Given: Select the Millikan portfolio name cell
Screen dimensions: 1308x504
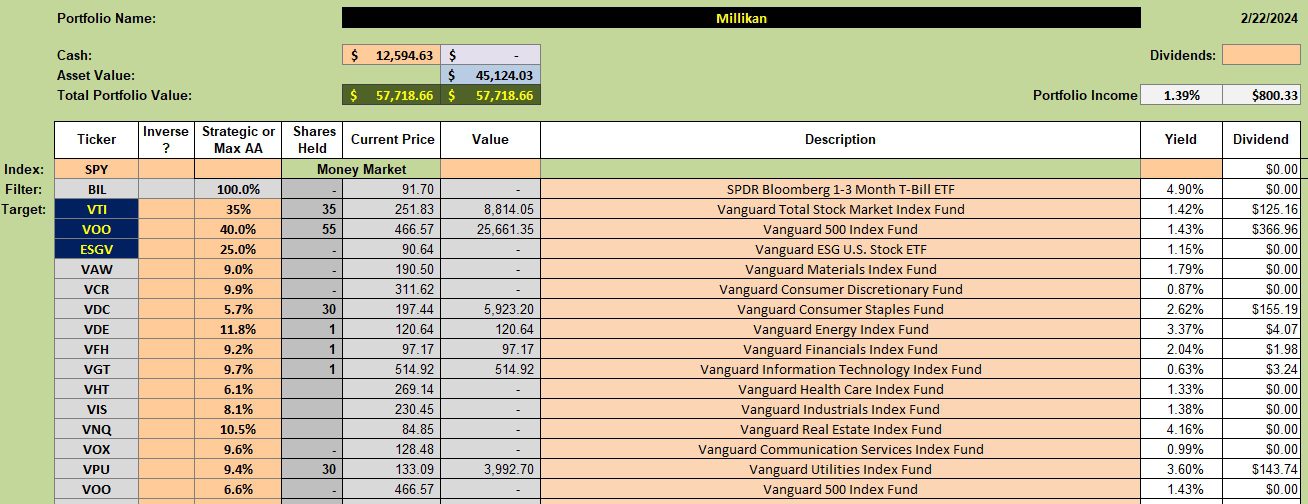Looking at the screenshot, I should [741, 18].
